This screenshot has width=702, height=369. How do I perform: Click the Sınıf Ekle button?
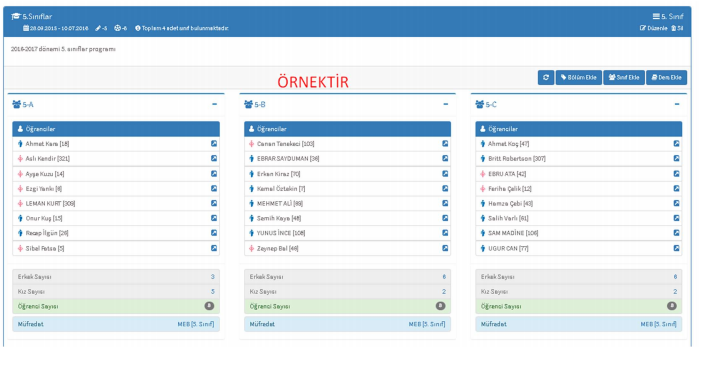[x=624, y=77]
